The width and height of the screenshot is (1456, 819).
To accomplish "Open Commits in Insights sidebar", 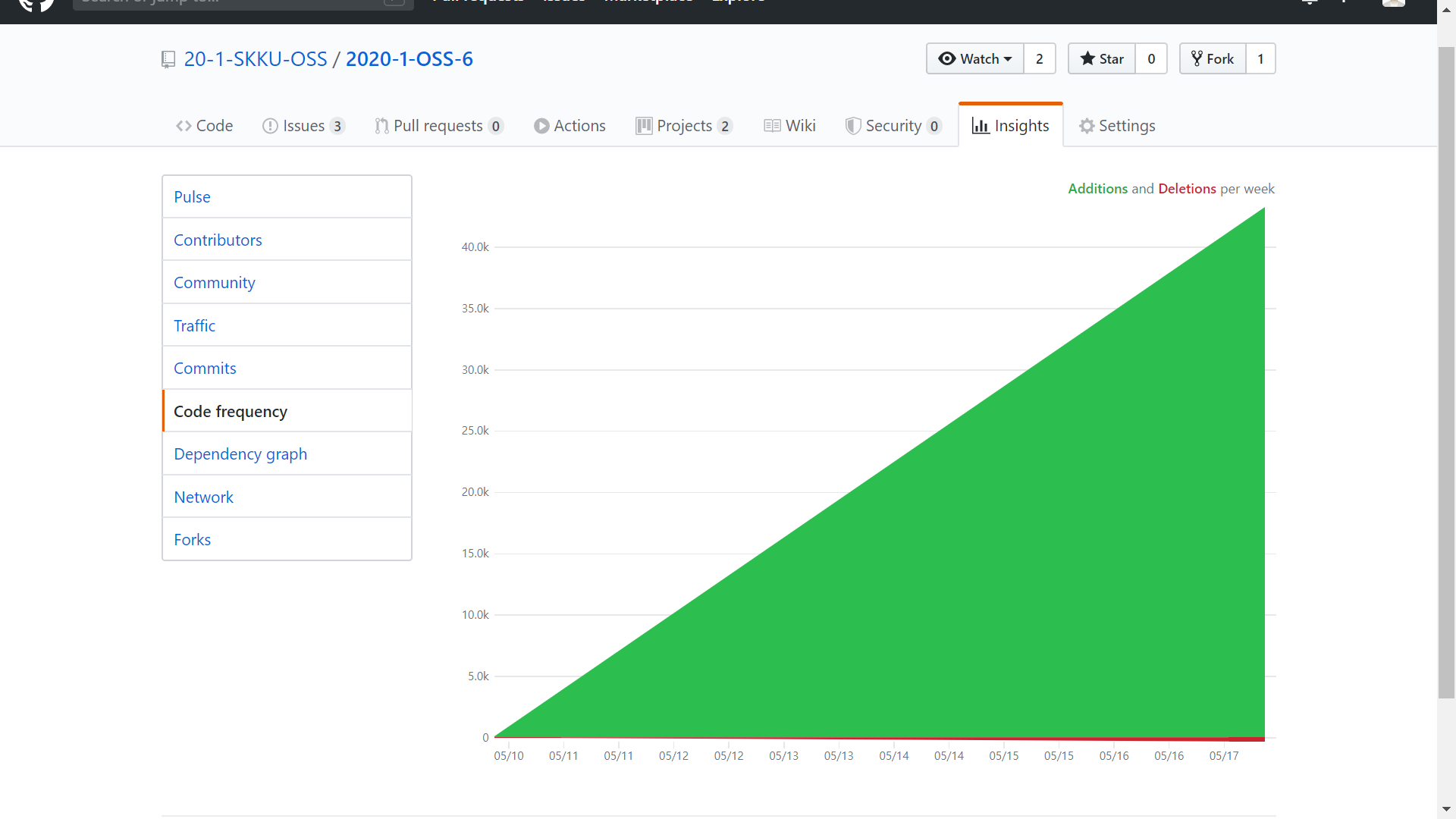I will point(287,368).
